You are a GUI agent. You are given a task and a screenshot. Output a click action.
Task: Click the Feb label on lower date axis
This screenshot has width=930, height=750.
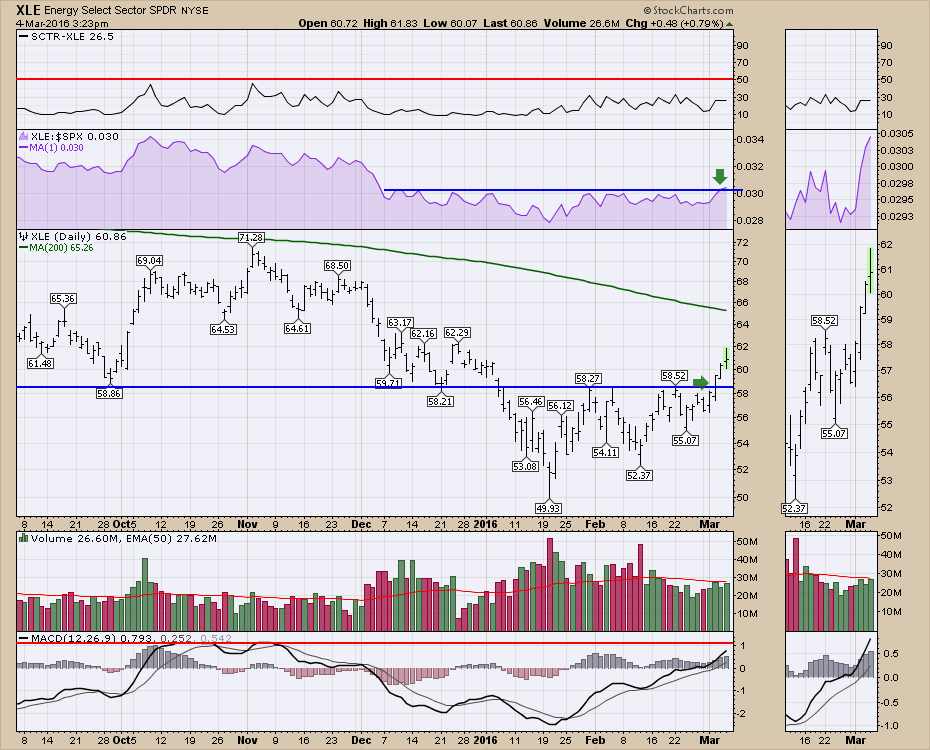coord(595,740)
